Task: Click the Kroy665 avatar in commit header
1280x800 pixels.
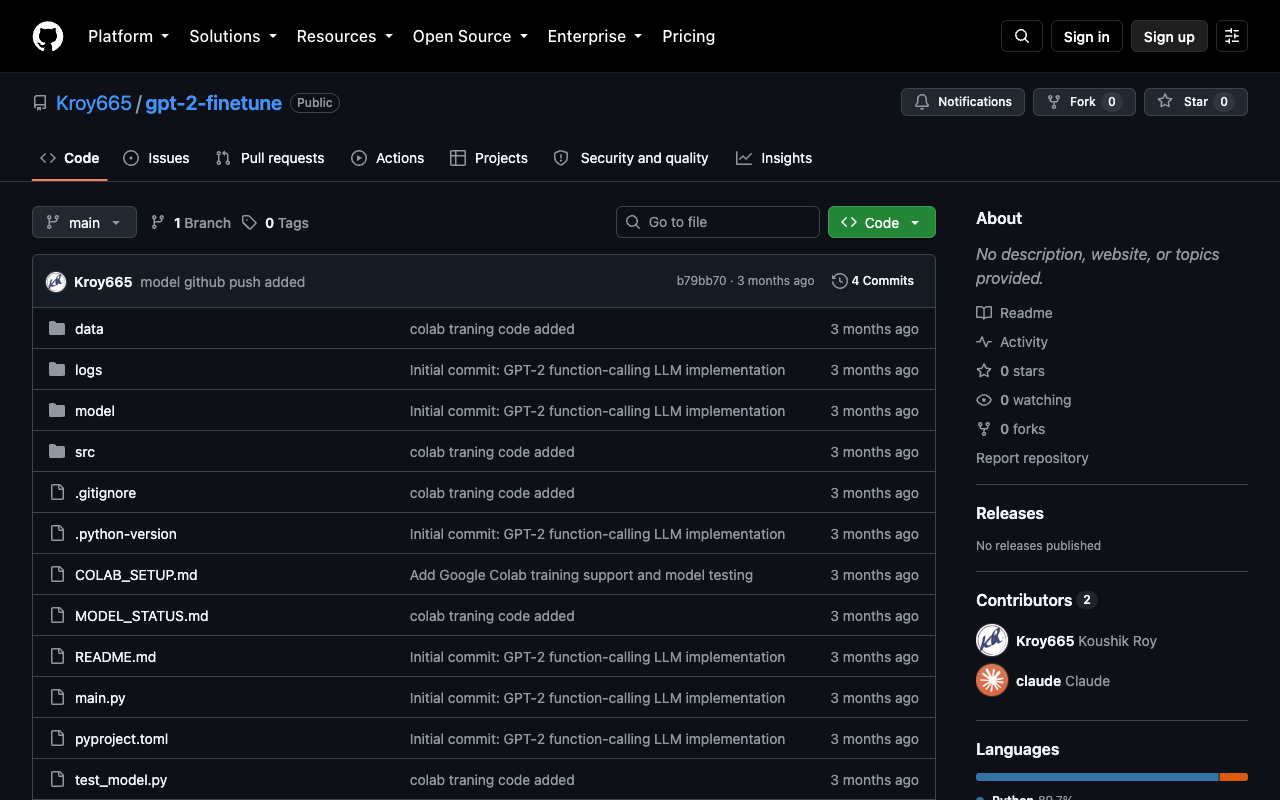Action: (x=56, y=282)
